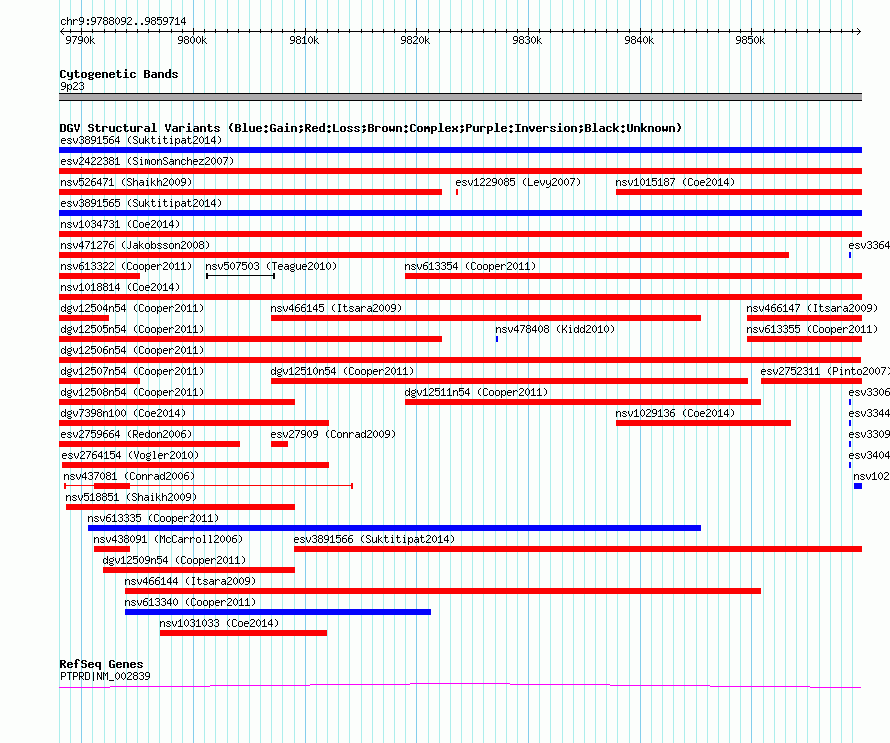Click the red nsv1031033 loss bar

(243, 633)
